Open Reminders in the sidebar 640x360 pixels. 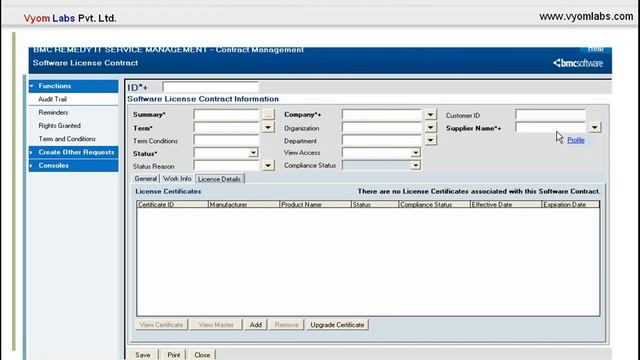point(53,112)
